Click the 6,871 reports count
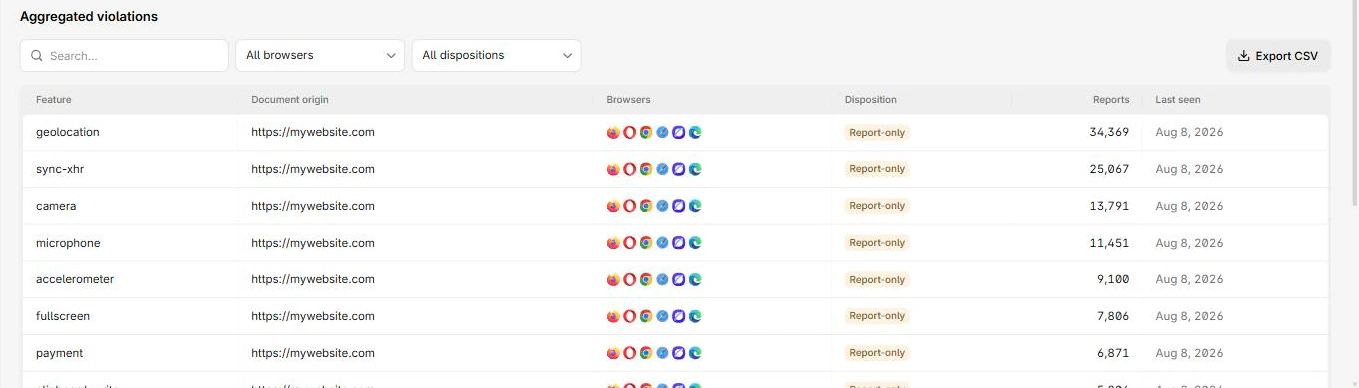 pyautogui.click(x=1113, y=353)
